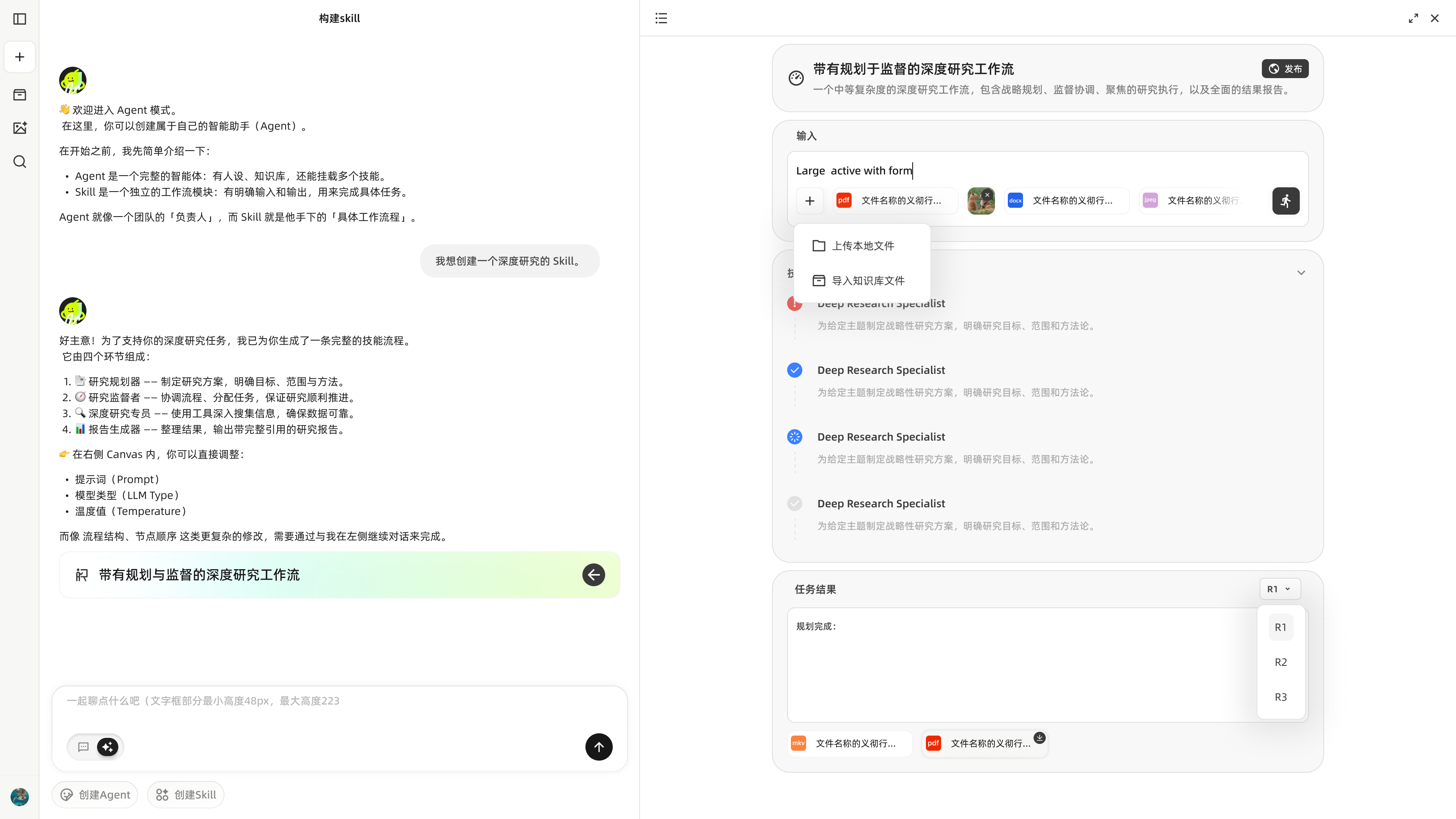Viewport: 1456px width, 819px height.
Task: Enable the sparkle AI mode on the input toggle
Action: click(x=108, y=747)
